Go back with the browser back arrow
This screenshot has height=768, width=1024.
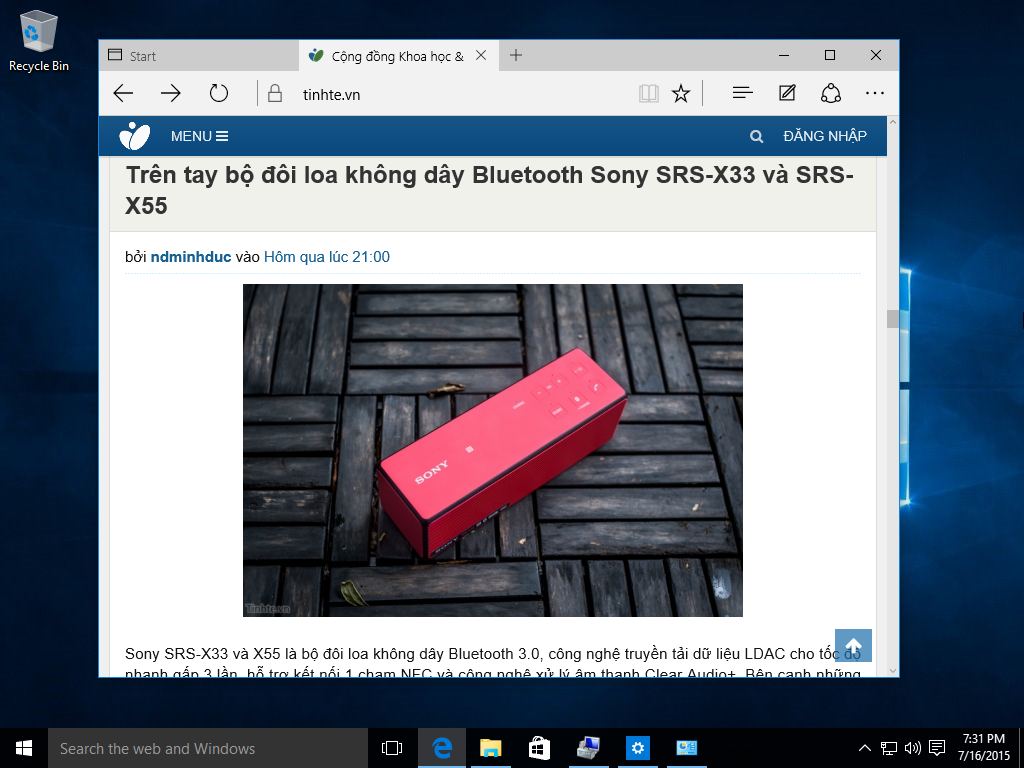(123, 93)
